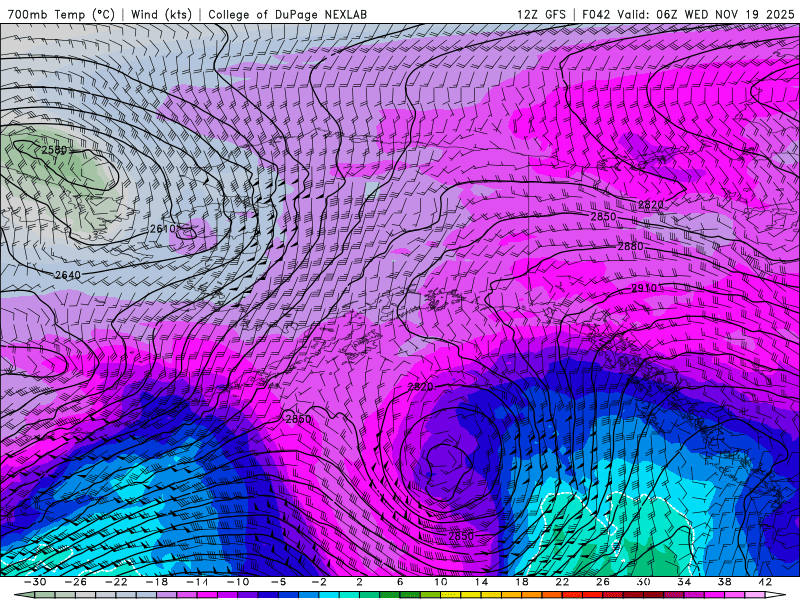Click the -18 value on the temperature scale
This screenshot has height=600, width=800.
pyautogui.click(x=157, y=582)
